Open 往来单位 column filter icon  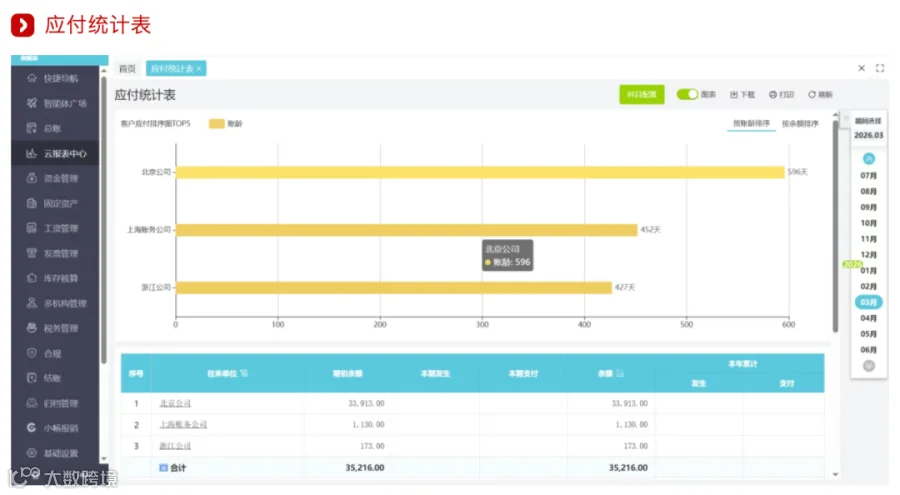point(244,373)
